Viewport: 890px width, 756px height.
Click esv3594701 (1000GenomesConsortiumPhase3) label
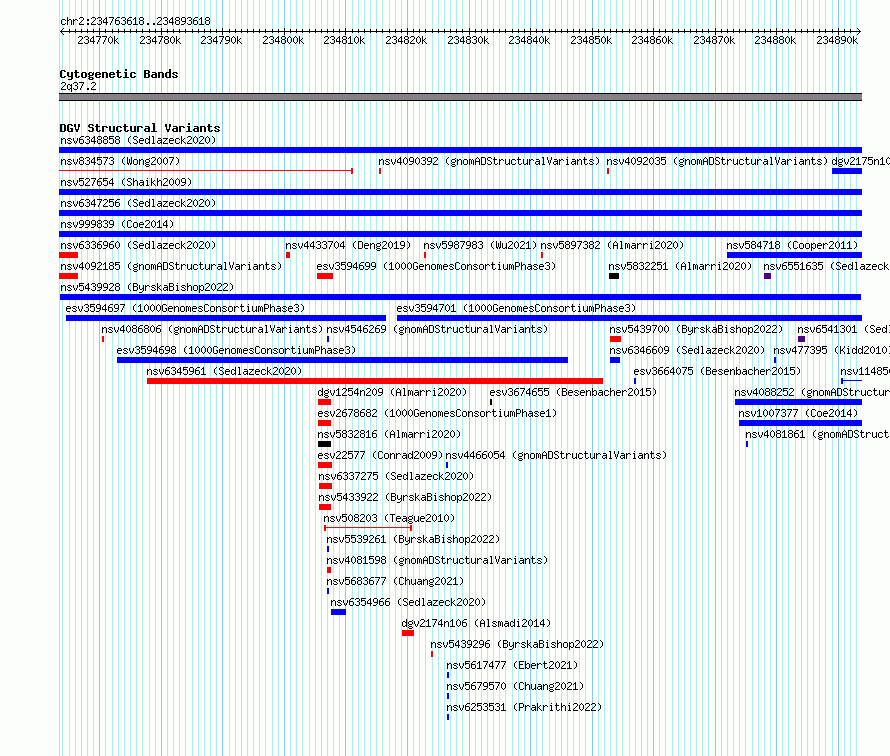516,308
